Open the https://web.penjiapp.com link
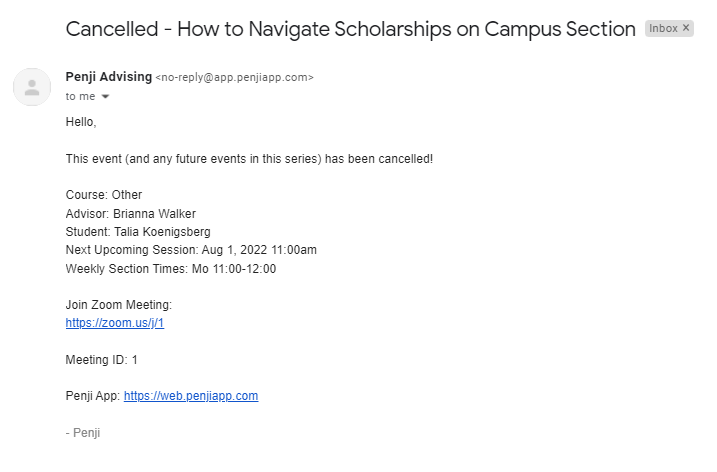This screenshot has height=472, width=717. (x=191, y=396)
